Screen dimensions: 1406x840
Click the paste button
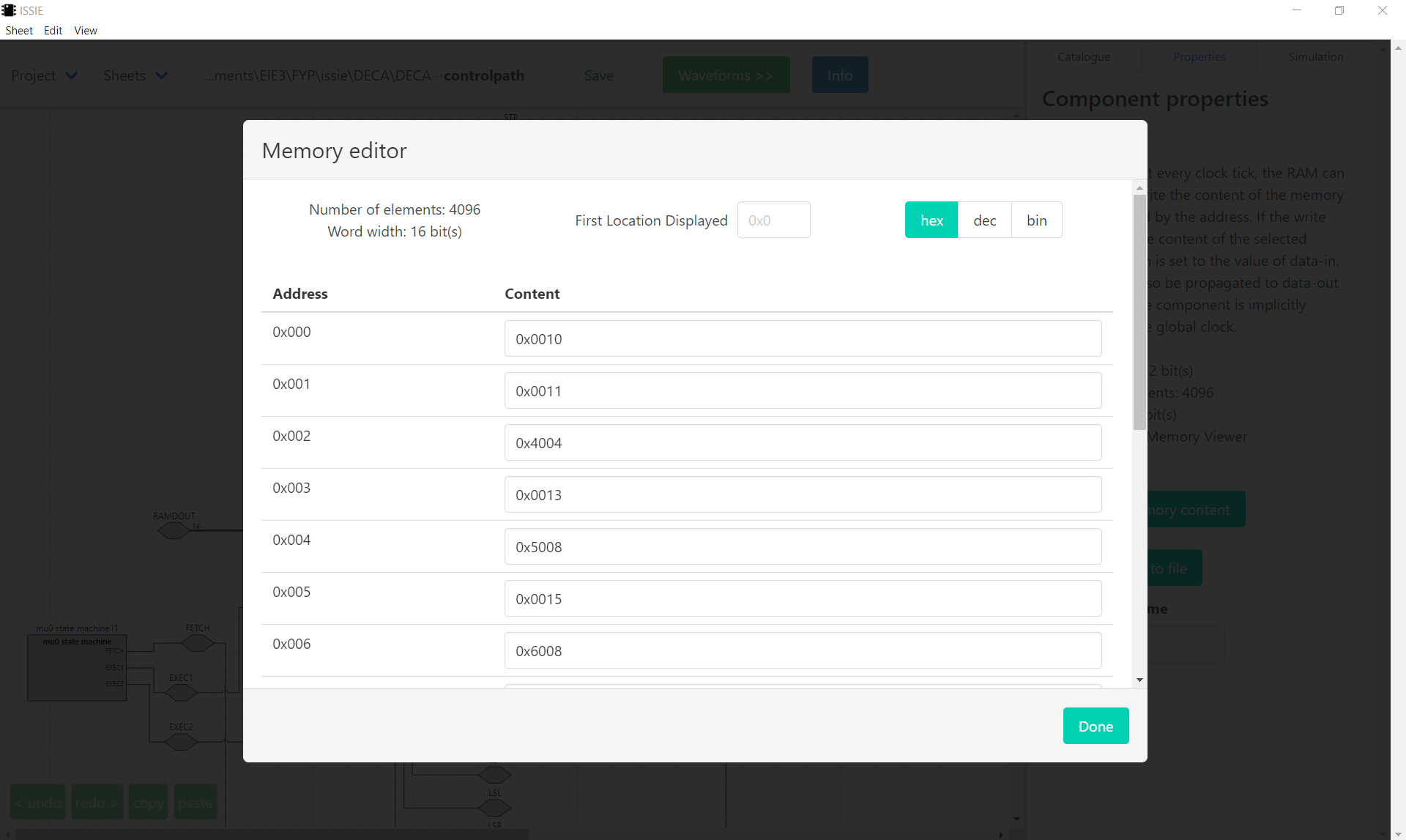(x=195, y=803)
